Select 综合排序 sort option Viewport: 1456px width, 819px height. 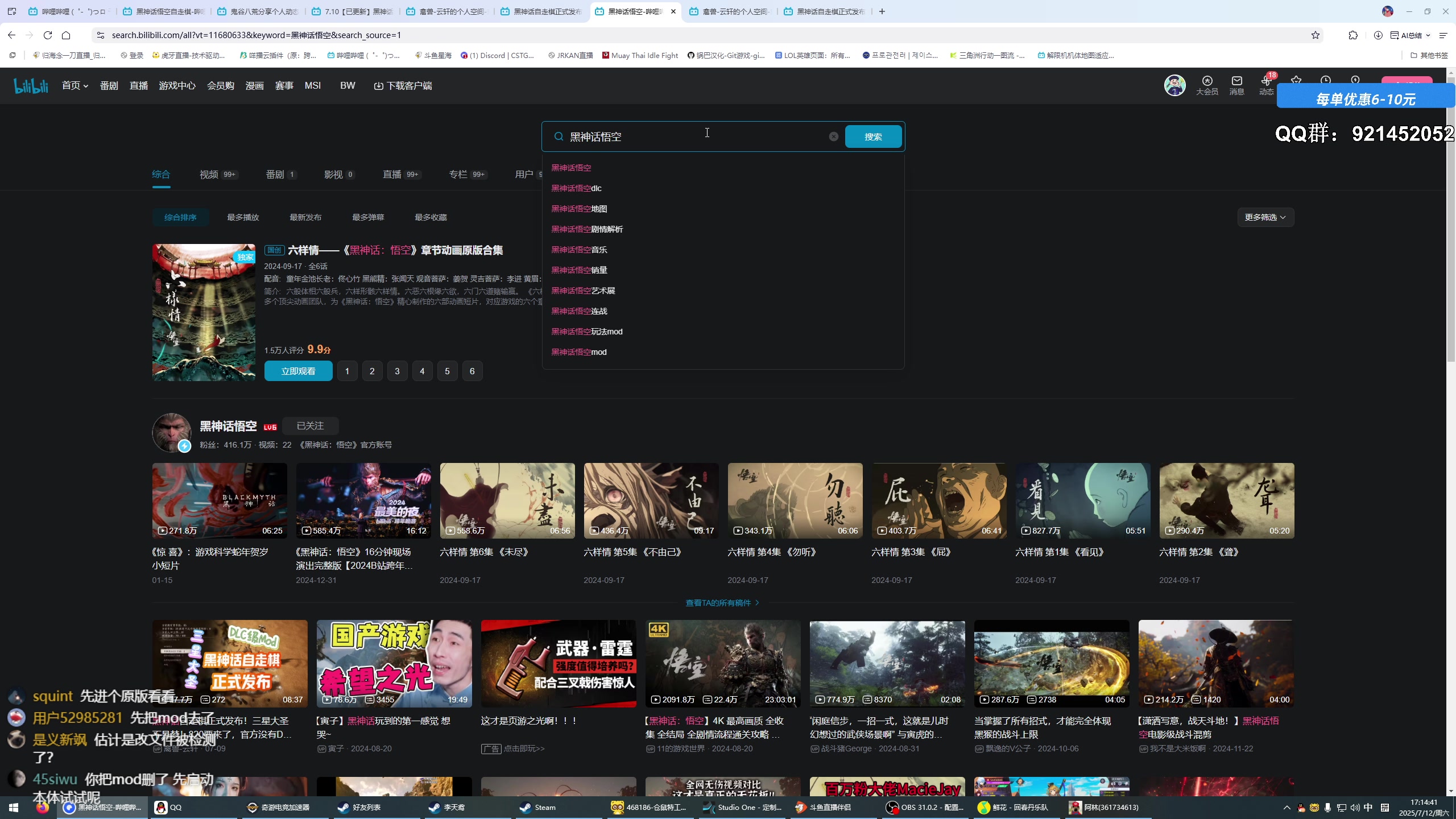pos(180,217)
